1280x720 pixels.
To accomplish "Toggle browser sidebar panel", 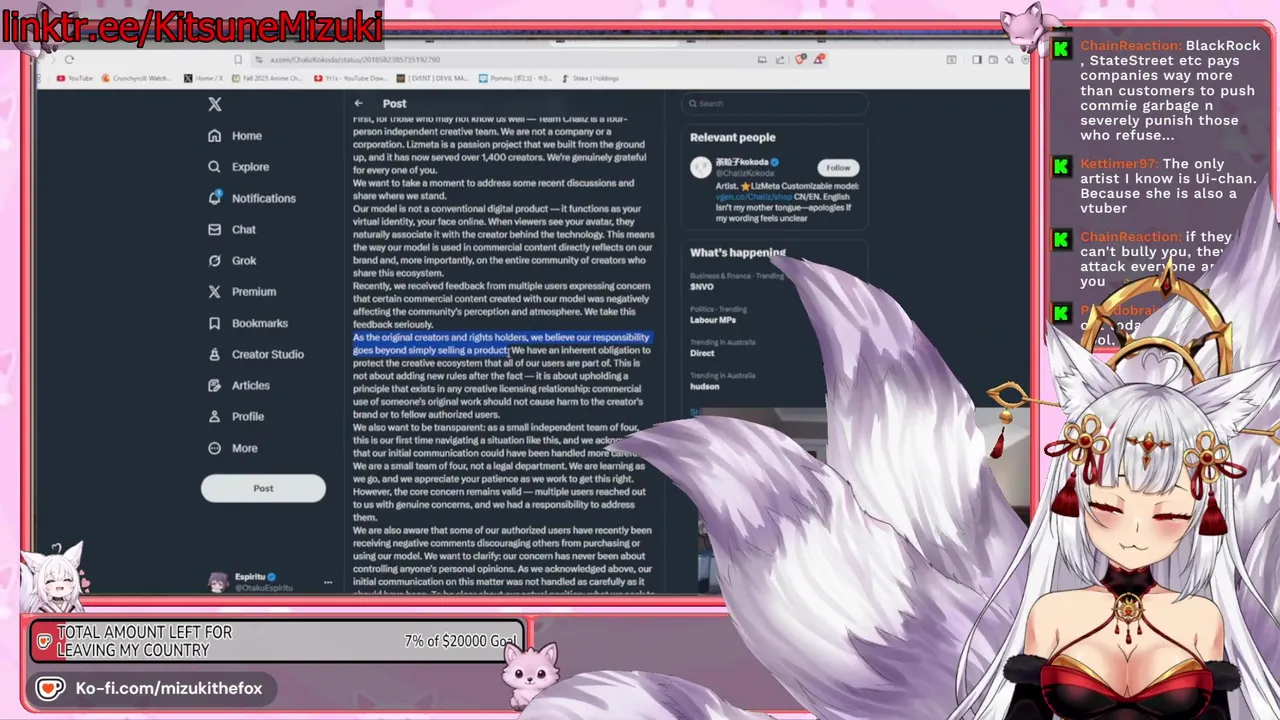I will (977, 59).
